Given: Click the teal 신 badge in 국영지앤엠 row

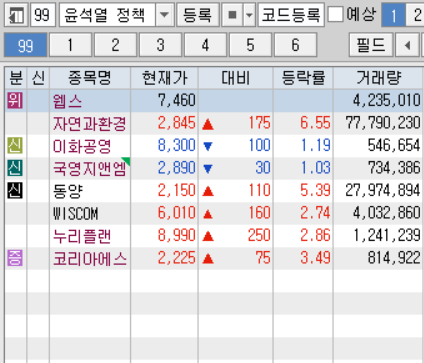Looking at the screenshot, I should [x=15, y=168].
